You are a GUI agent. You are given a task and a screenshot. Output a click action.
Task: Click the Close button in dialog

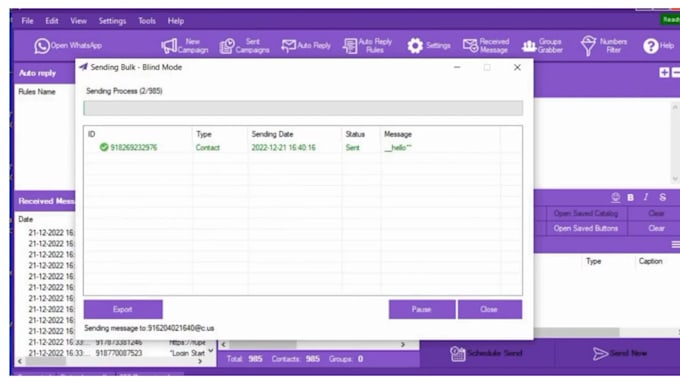(x=490, y=309)
